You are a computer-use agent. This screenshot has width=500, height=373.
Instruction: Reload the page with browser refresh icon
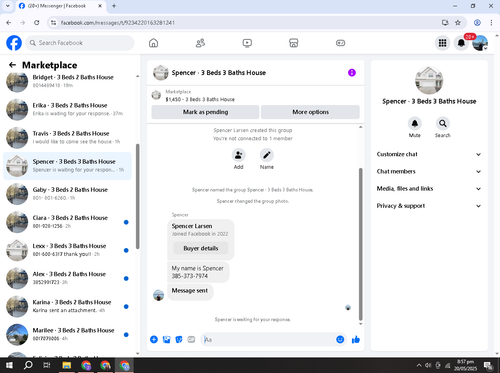pos(37,23)
